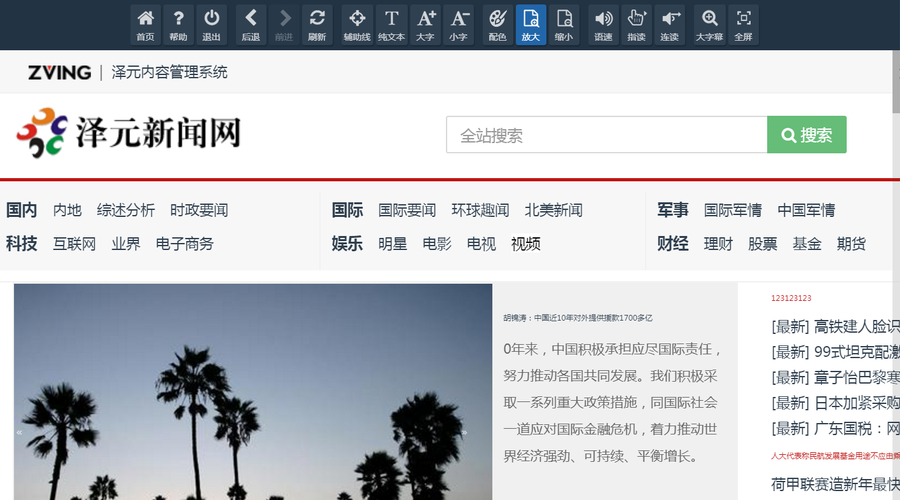Click the 全站搜索 search input field
Screen dimensions: 900x500
[606, 135]
